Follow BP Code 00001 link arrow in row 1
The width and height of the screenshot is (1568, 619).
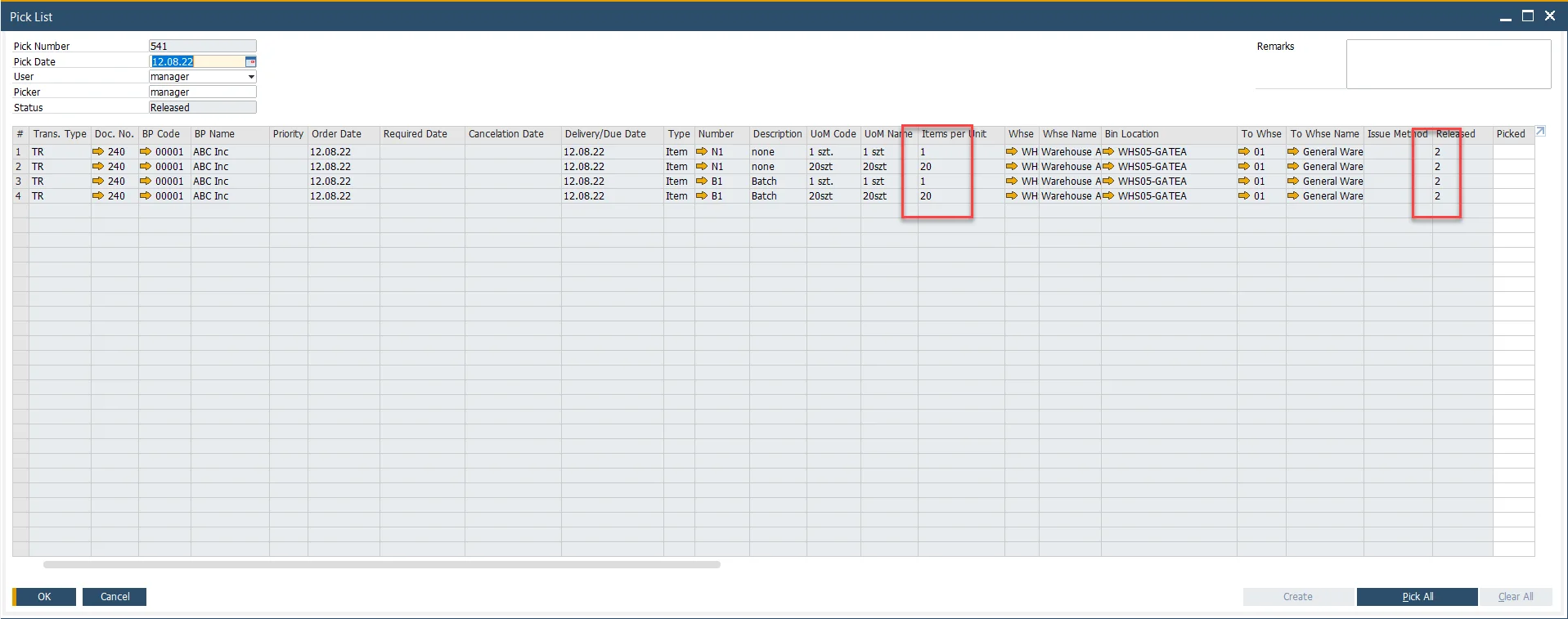[x=146, y=151]
